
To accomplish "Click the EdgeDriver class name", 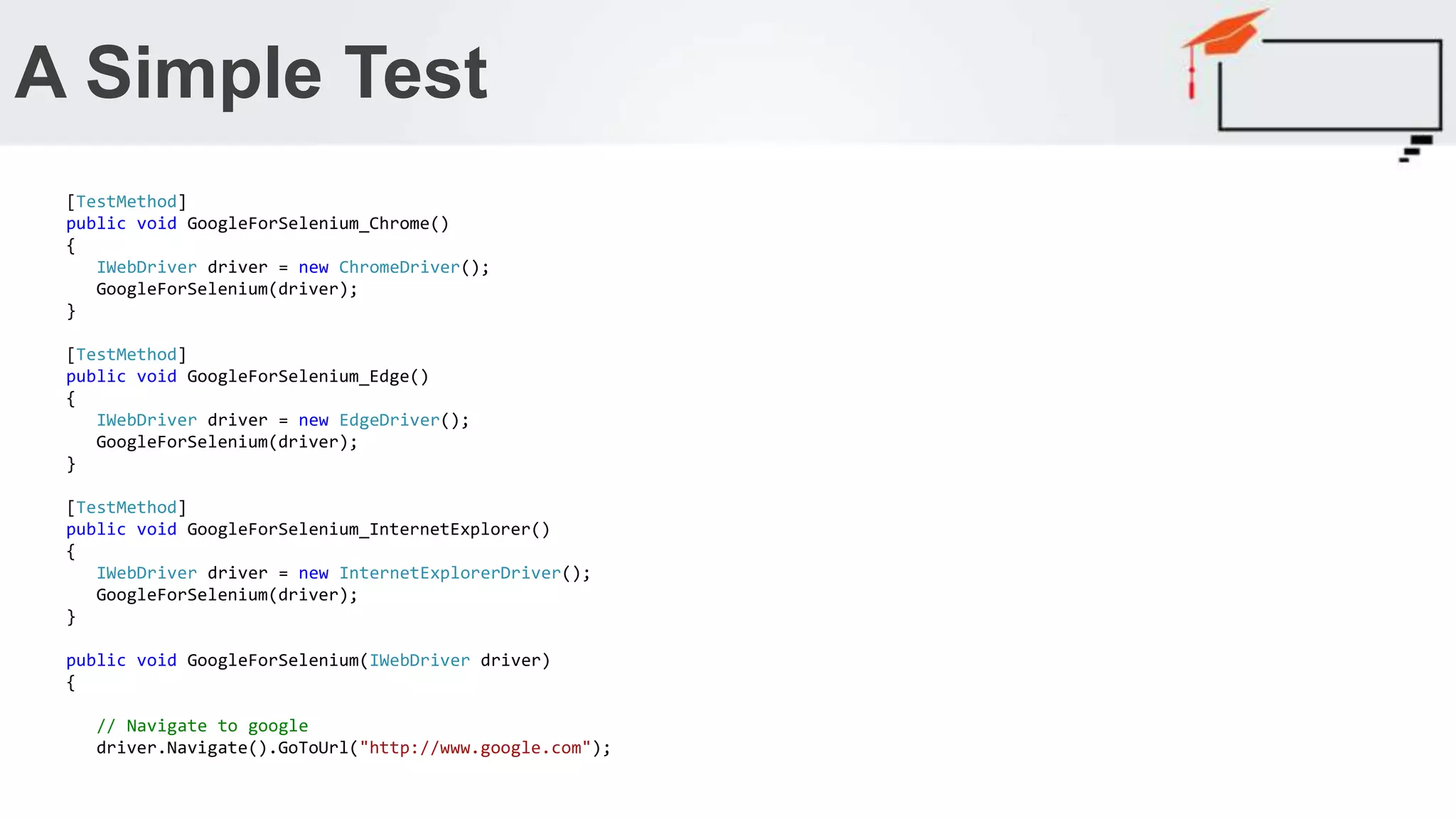I will click(389, 420).
